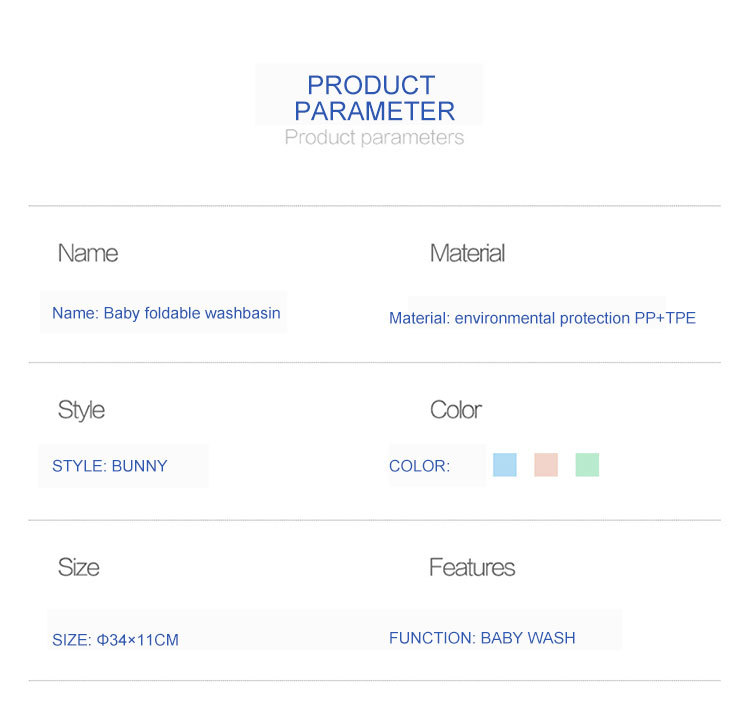
Task: Select the Size section heading
Action: [x=78, y=567]
